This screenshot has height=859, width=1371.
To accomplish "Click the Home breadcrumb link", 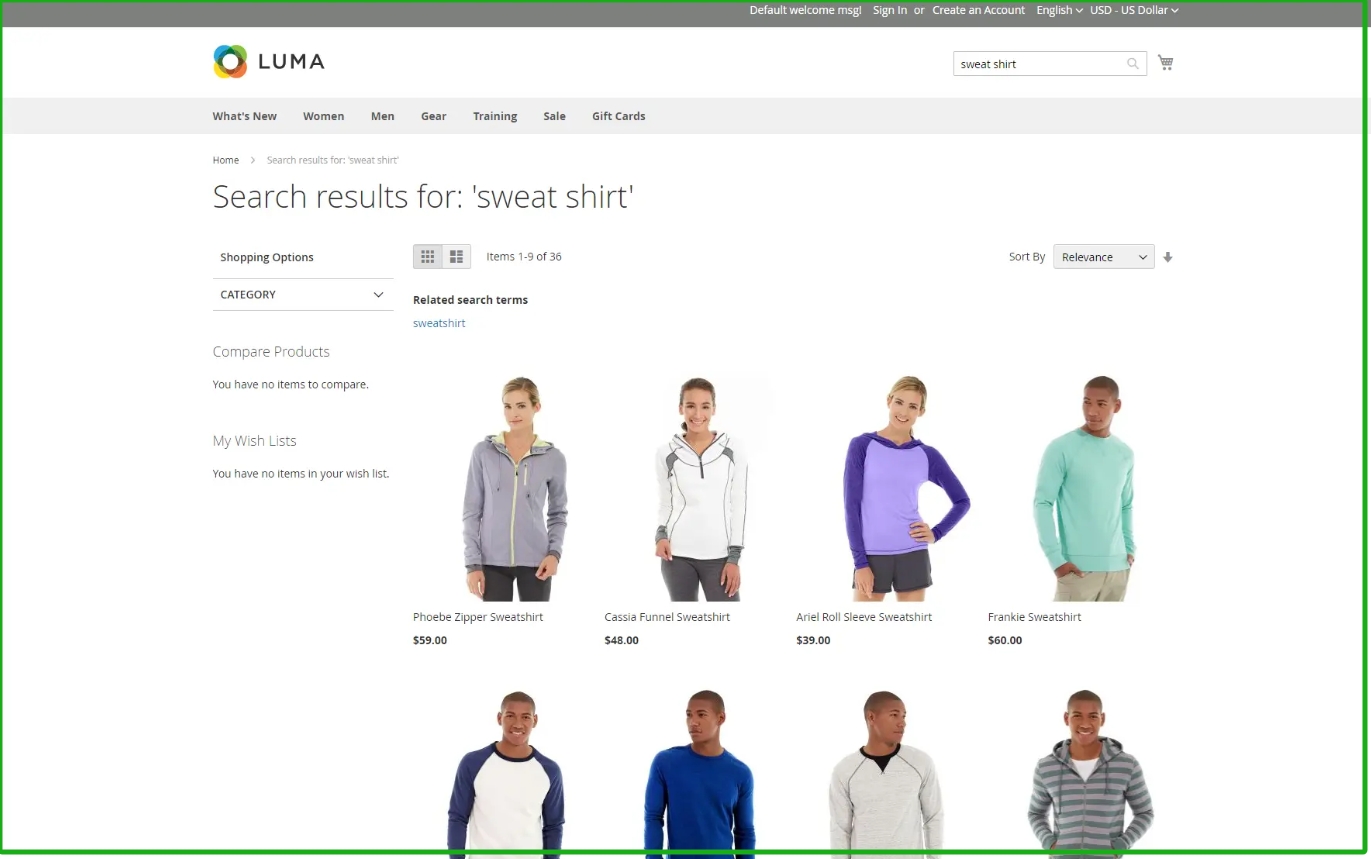I will (x=226, y=160).
